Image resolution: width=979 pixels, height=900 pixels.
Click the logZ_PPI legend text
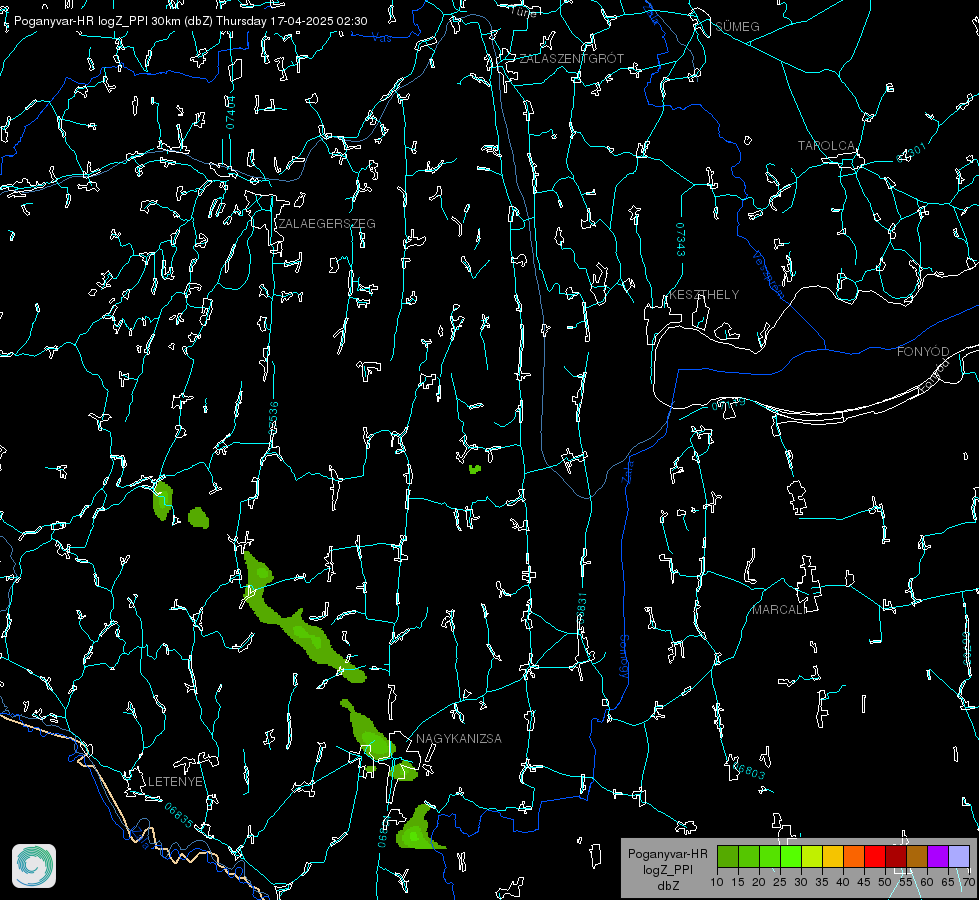click(x=667, y=869)
